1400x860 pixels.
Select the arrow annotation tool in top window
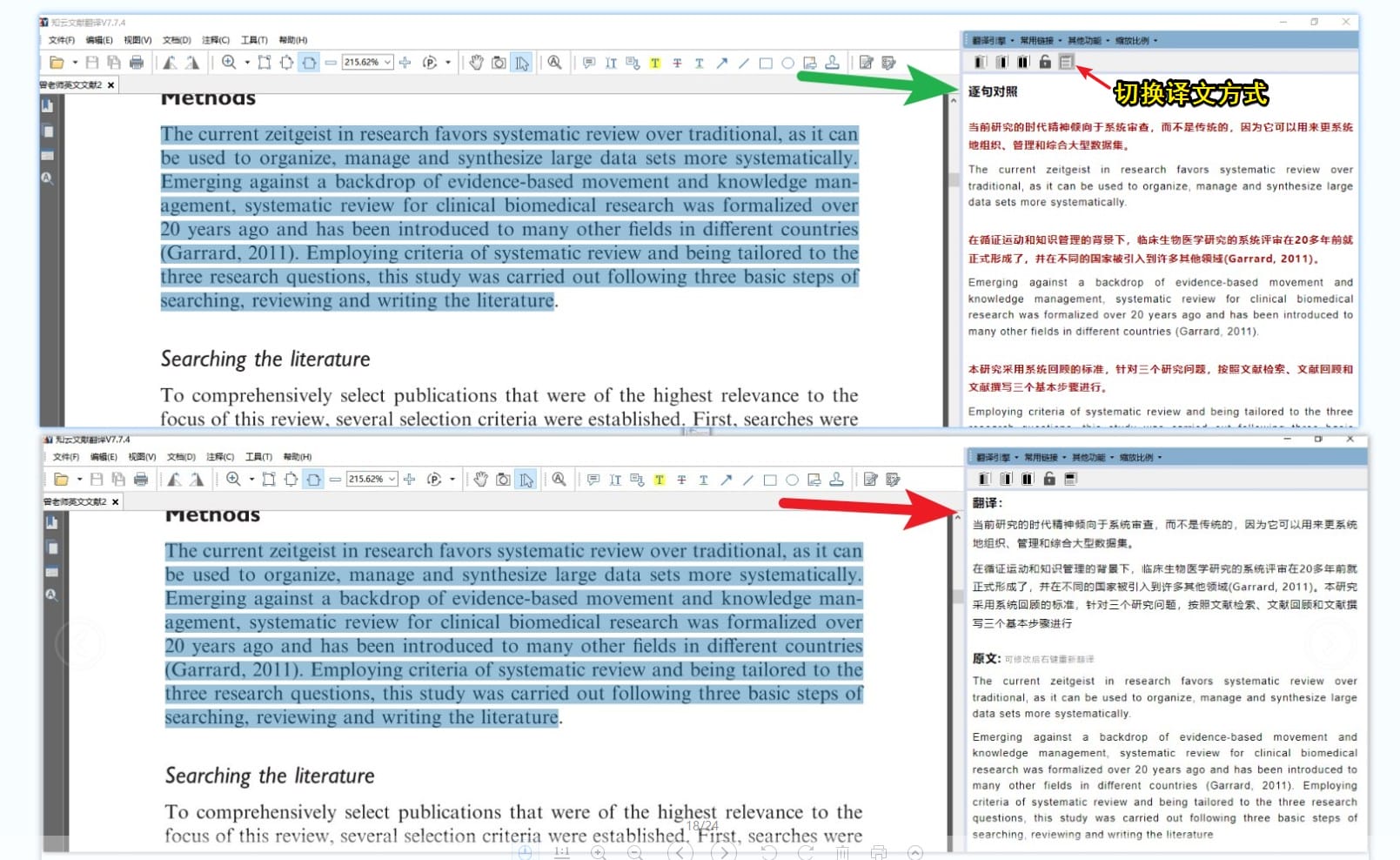721,63
